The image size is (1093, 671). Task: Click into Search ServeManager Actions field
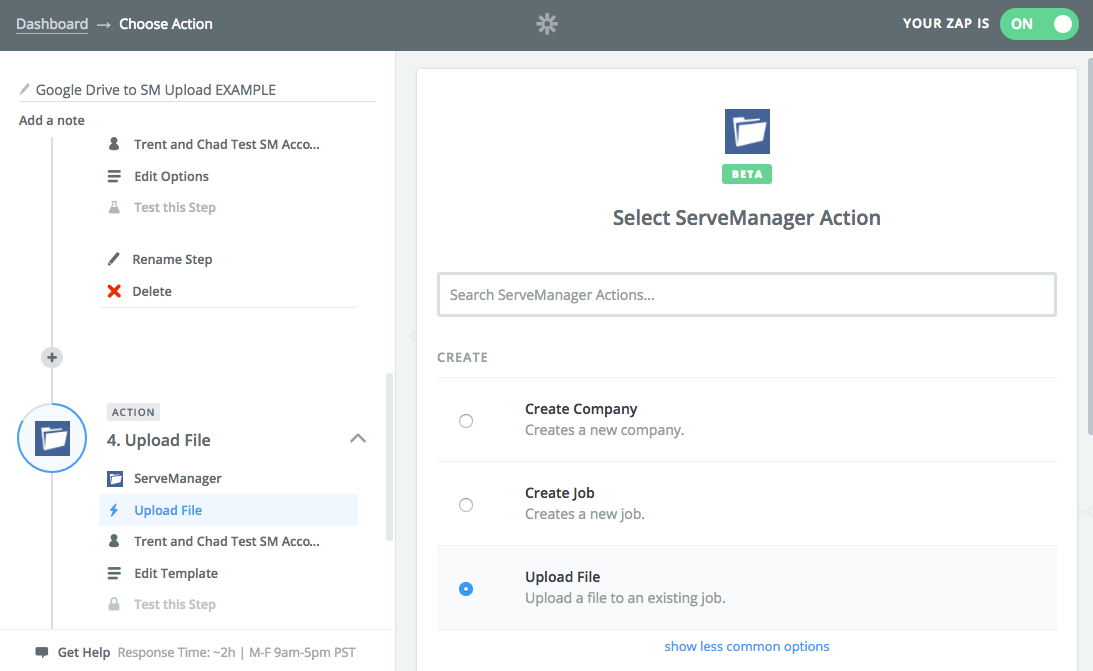747,295
